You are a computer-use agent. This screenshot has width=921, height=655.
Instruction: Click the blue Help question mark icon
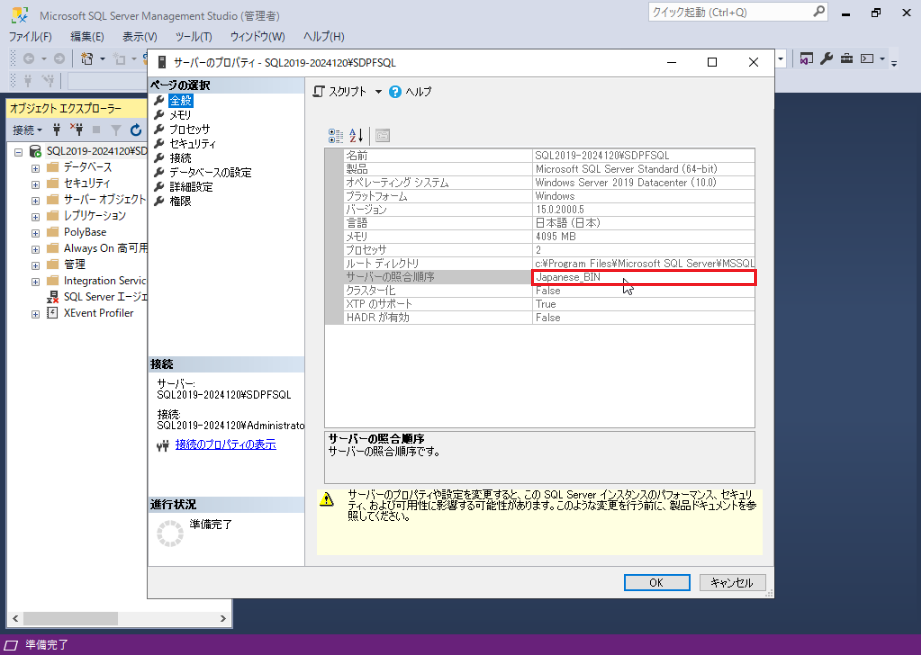pyautogui.click(x=395, y=91)
